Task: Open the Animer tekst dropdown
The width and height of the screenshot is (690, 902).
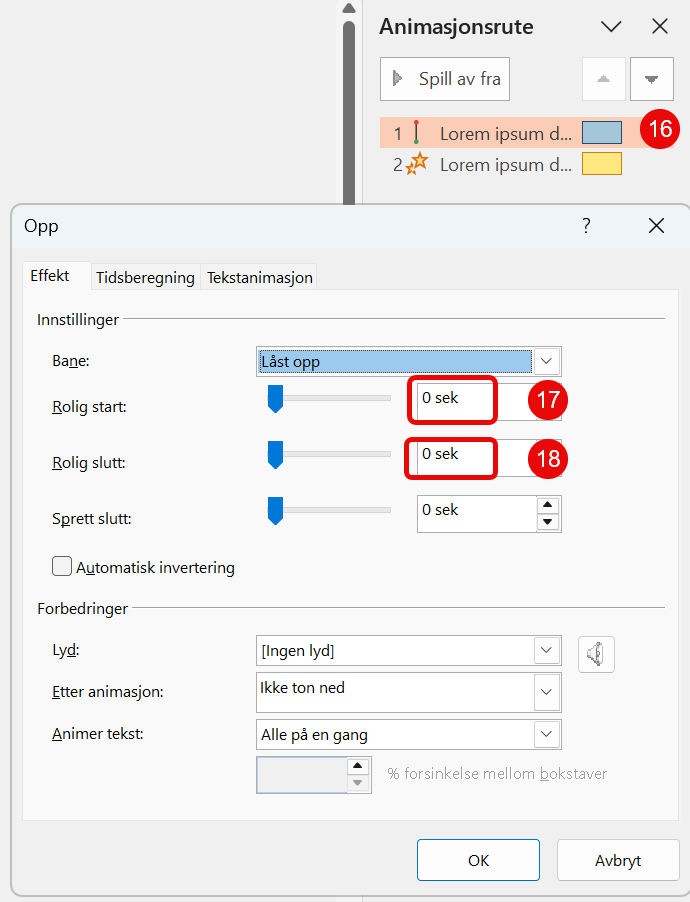Action: [546, 734]
